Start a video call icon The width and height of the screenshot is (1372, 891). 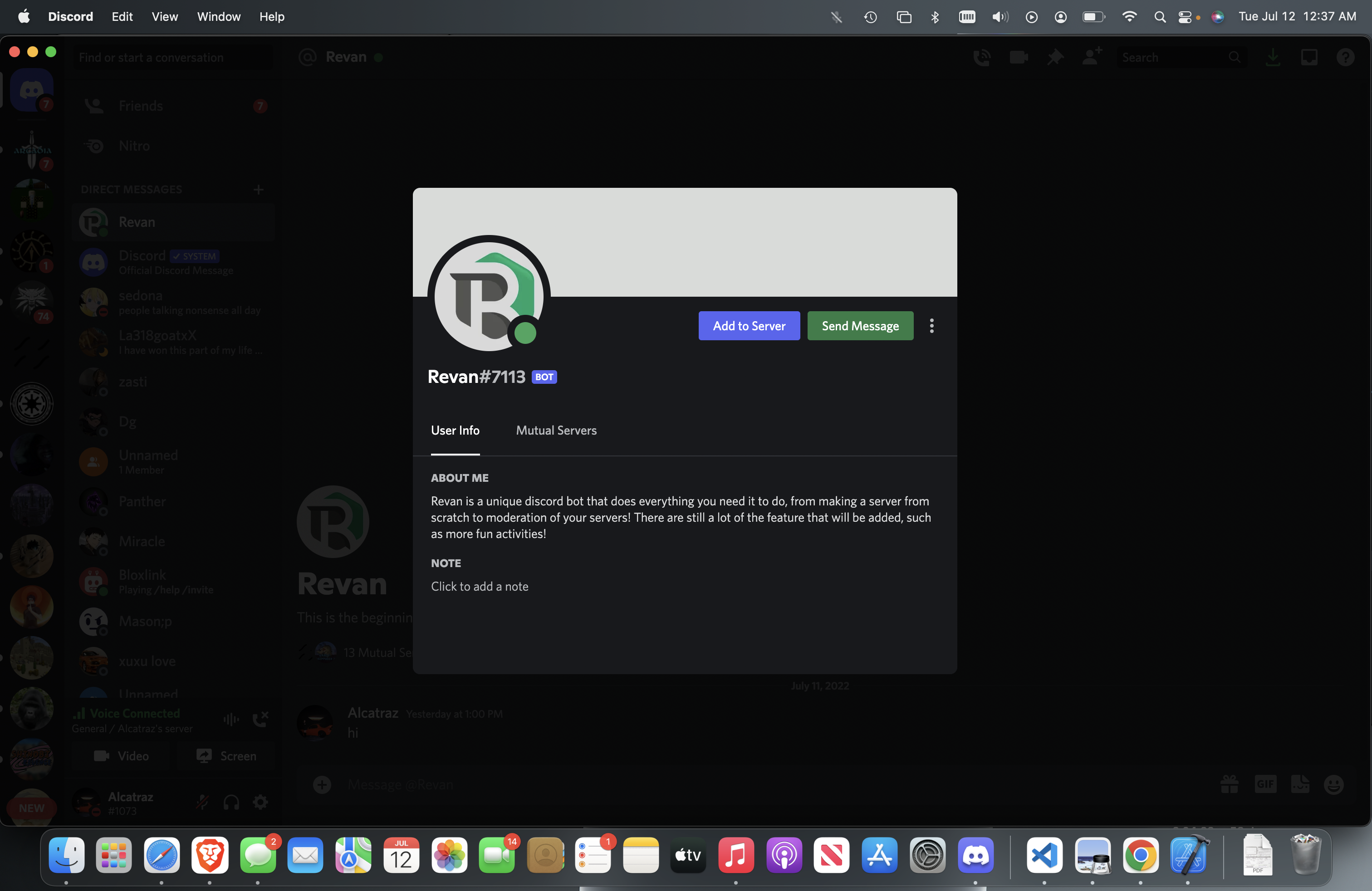coord(1018,57)
